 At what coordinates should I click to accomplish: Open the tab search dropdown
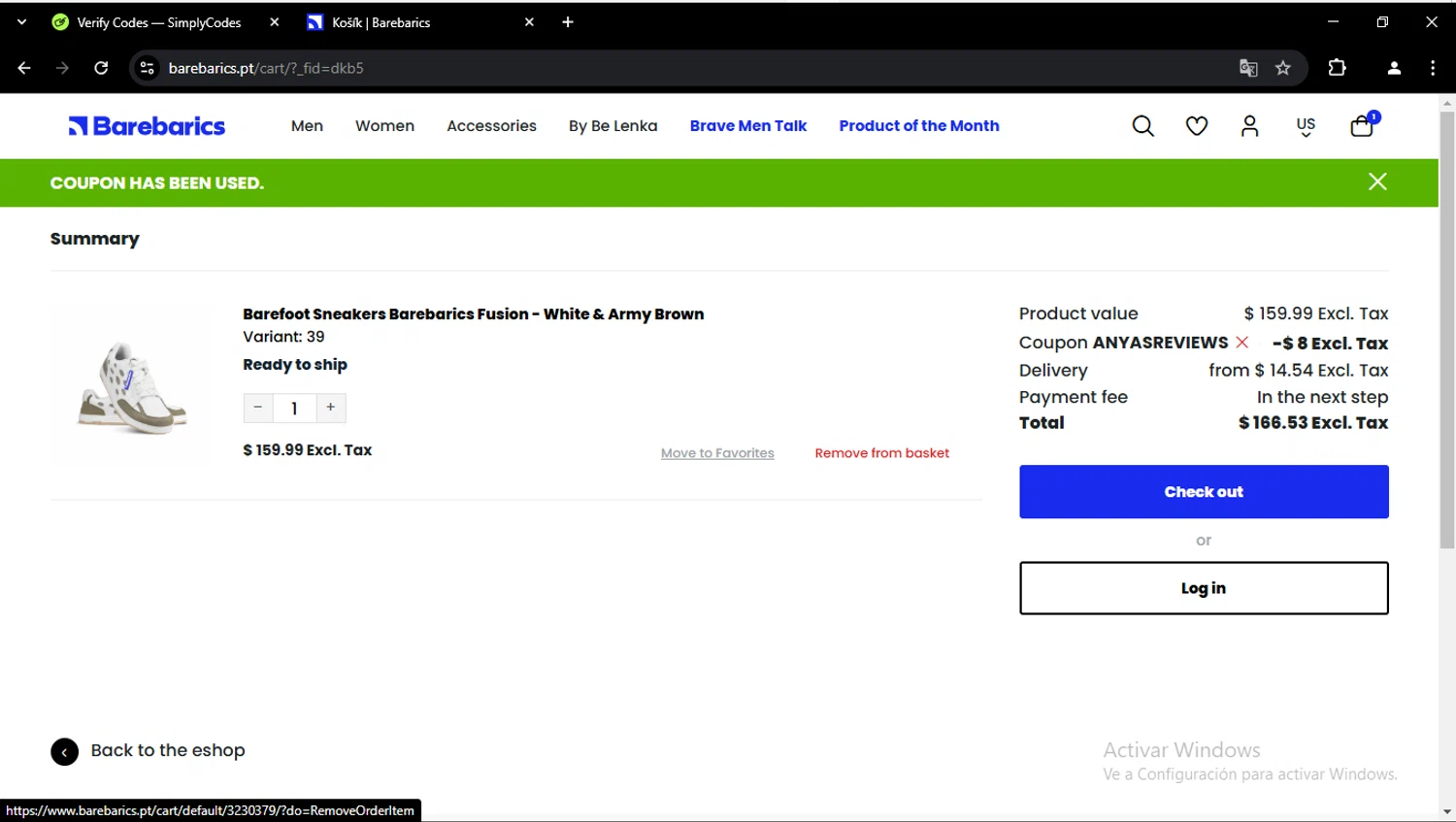[x=21, y=21]
